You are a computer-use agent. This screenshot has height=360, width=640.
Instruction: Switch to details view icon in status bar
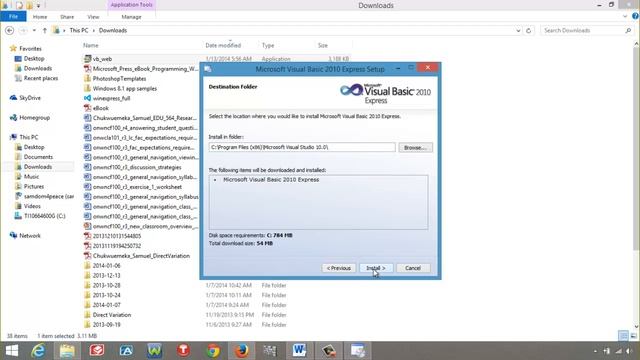(x=623, y=336)
